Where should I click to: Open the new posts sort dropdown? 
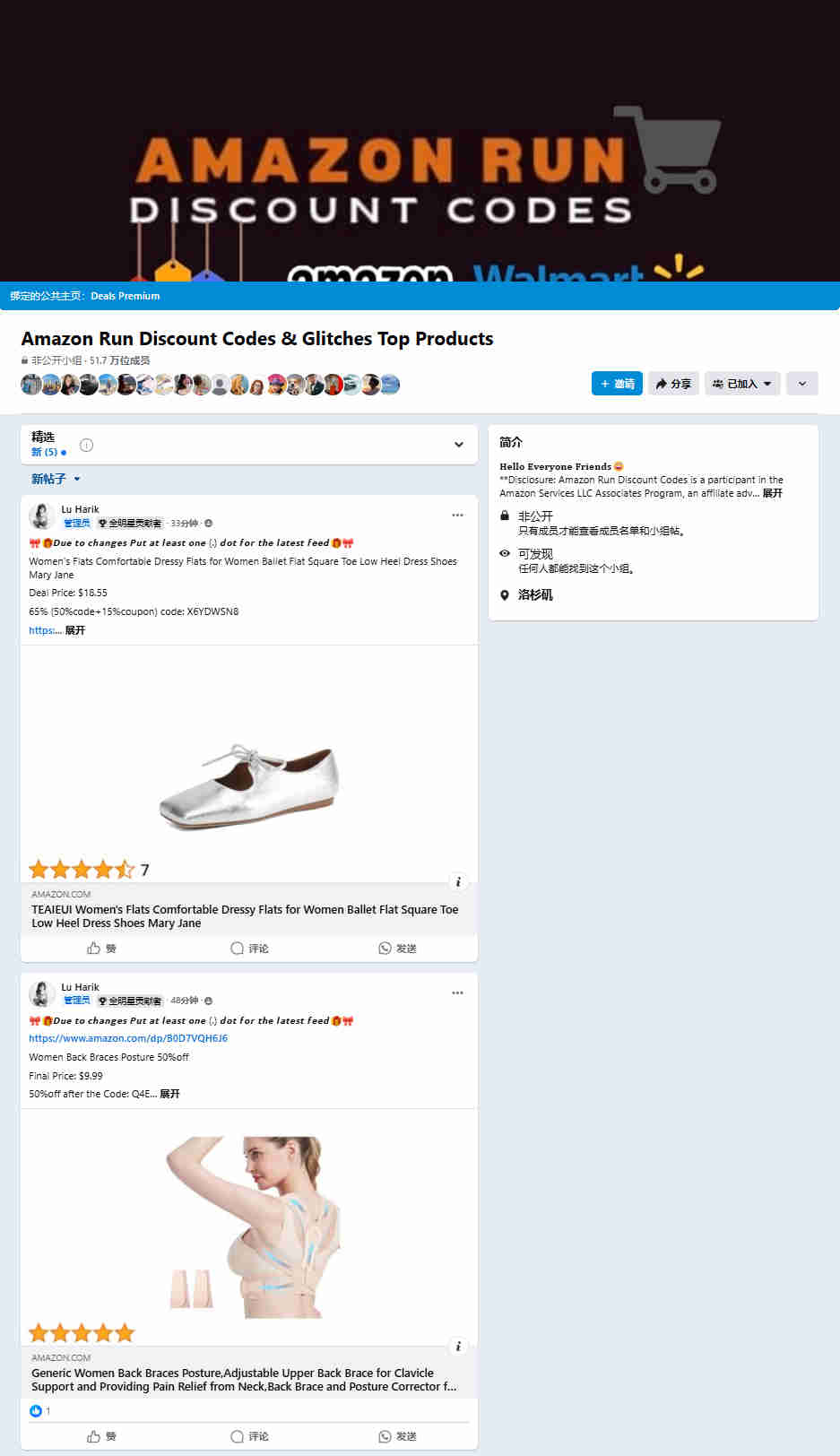(x=56, y=479)
